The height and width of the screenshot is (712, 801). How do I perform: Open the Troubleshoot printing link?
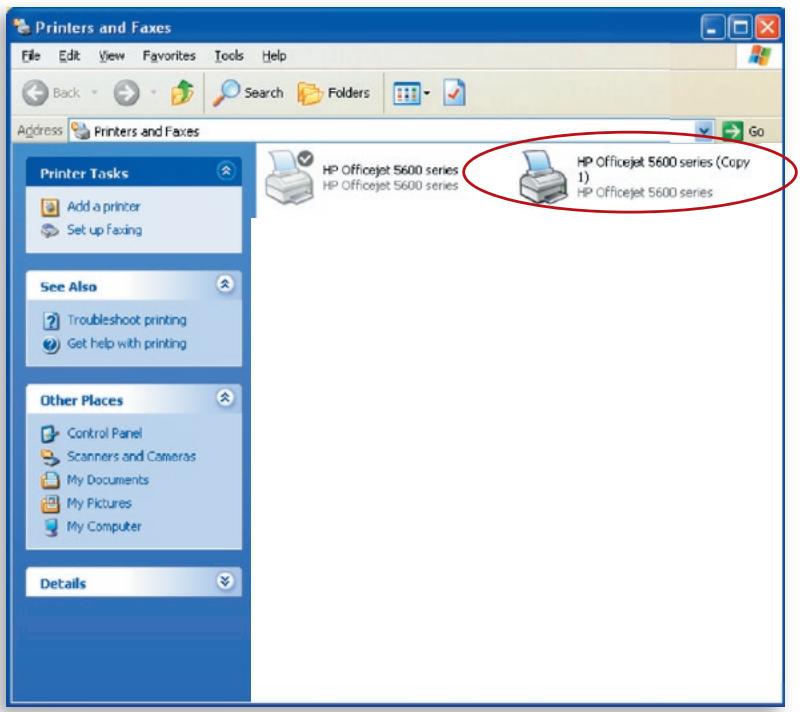click(x=127, y=320)
